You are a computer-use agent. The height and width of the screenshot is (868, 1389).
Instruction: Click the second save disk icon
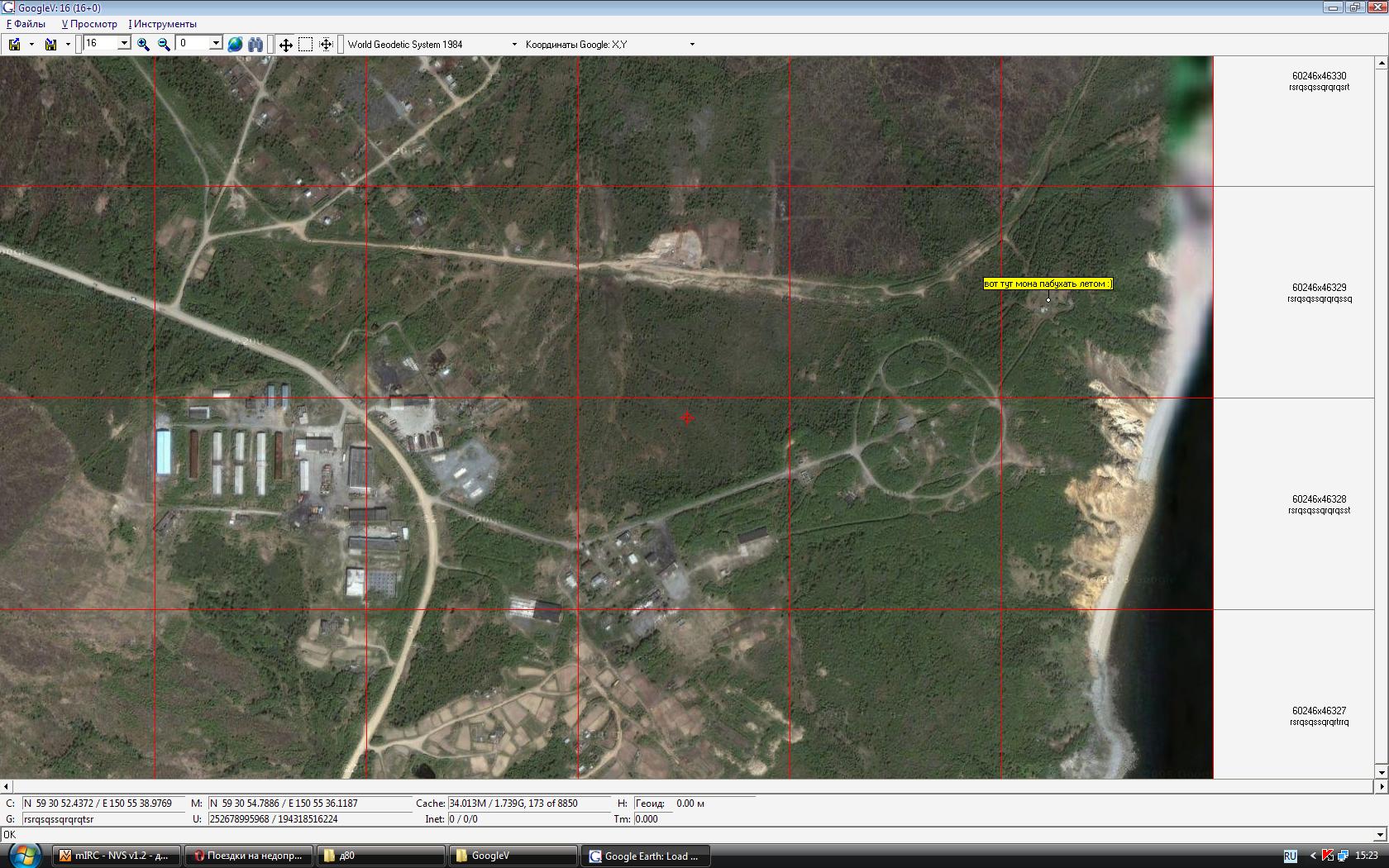point(50,45)
